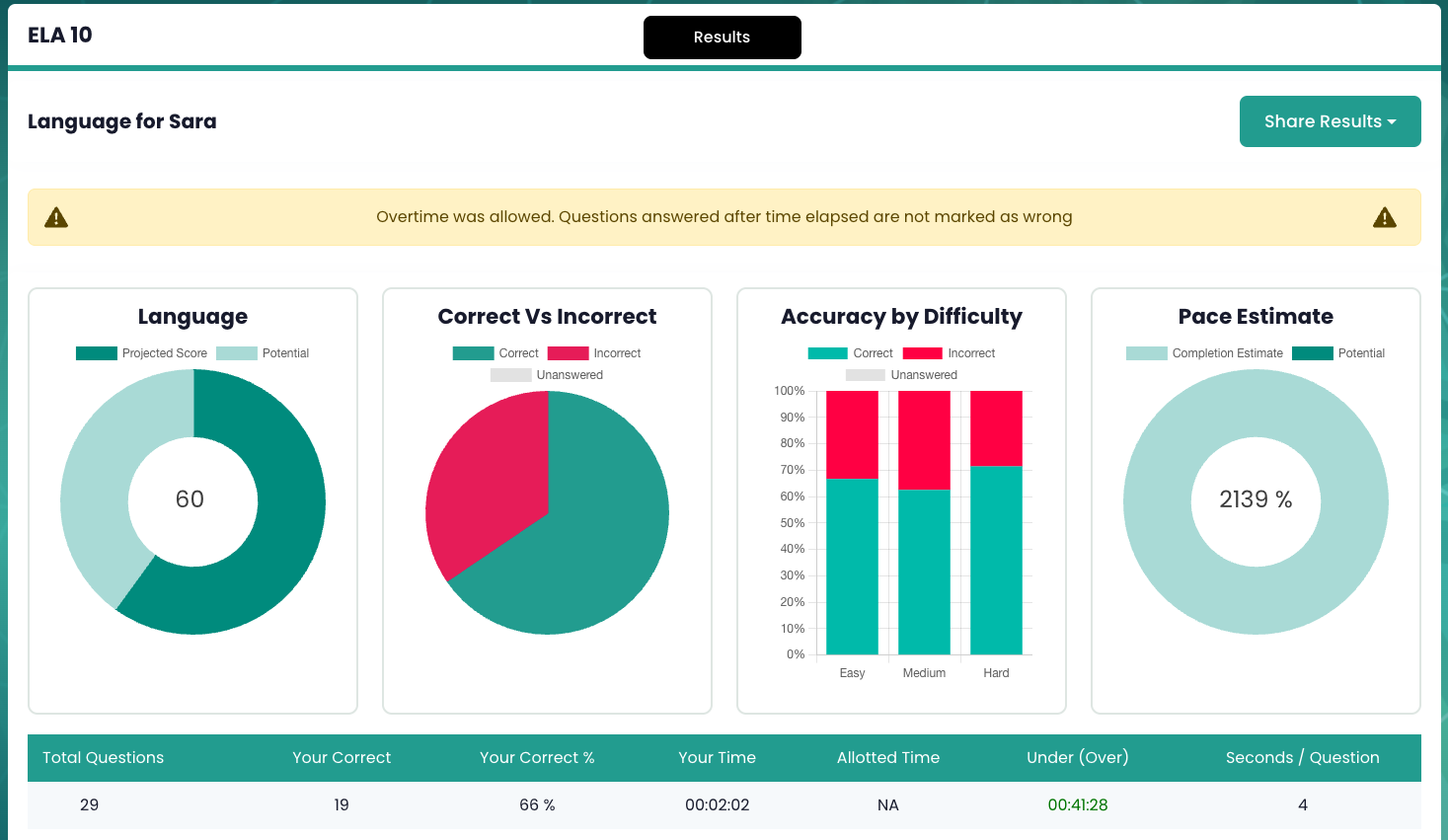
Task: Toggle Unanswered legend in Correct Vs Incorrect
Action: (547, 375)
